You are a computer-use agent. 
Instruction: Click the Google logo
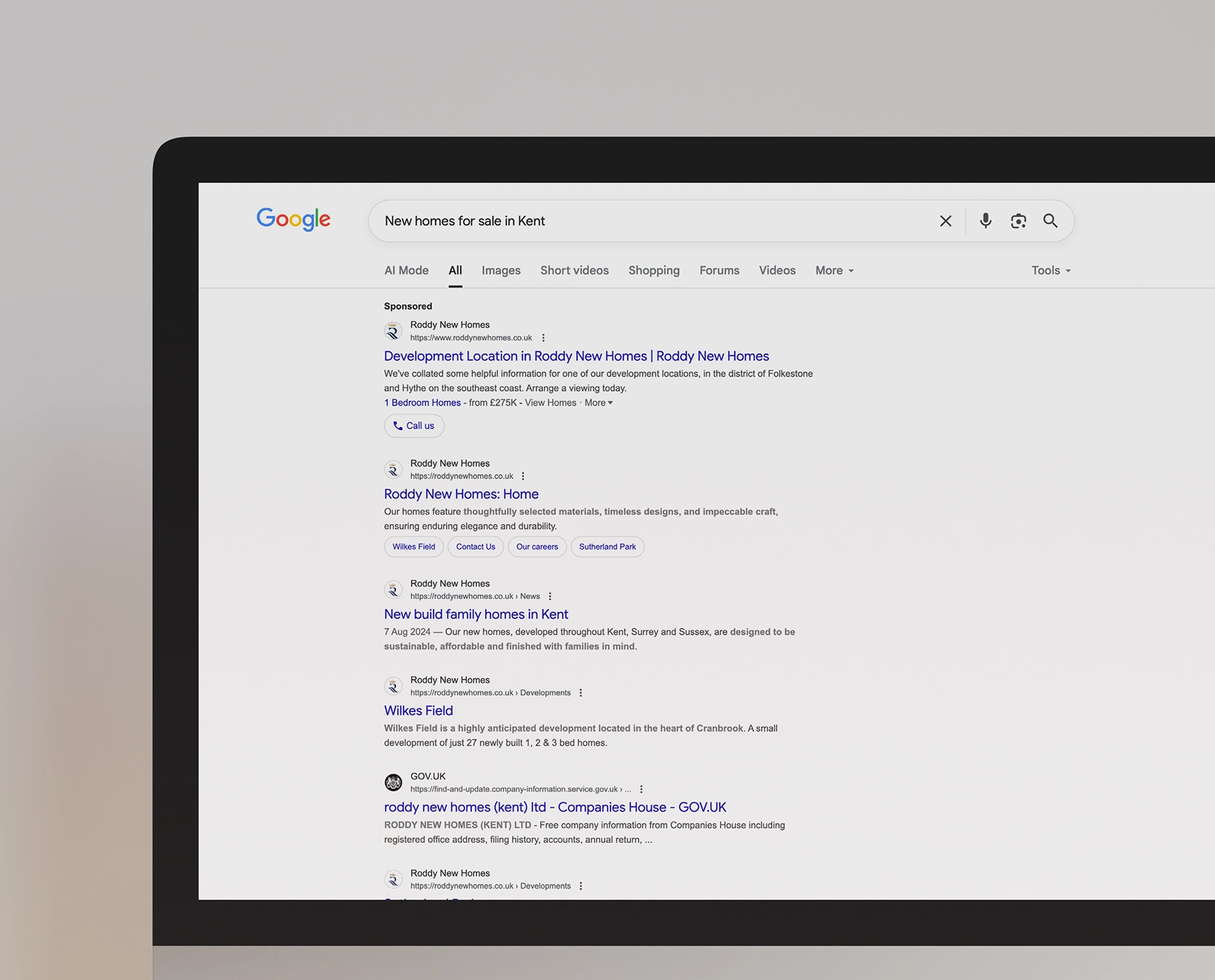pos(293,220)
